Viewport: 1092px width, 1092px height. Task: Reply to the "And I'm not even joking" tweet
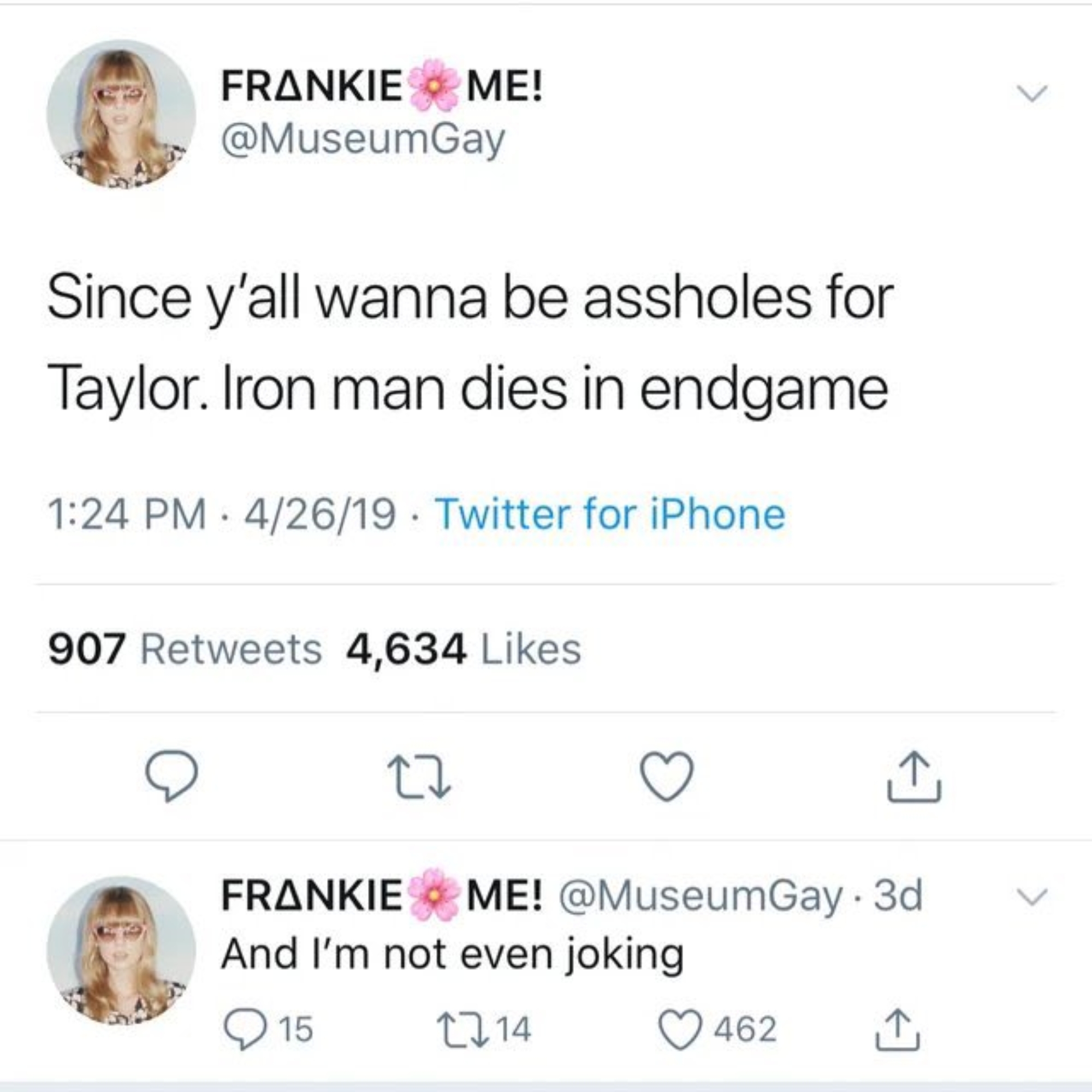pos(244,1029)
